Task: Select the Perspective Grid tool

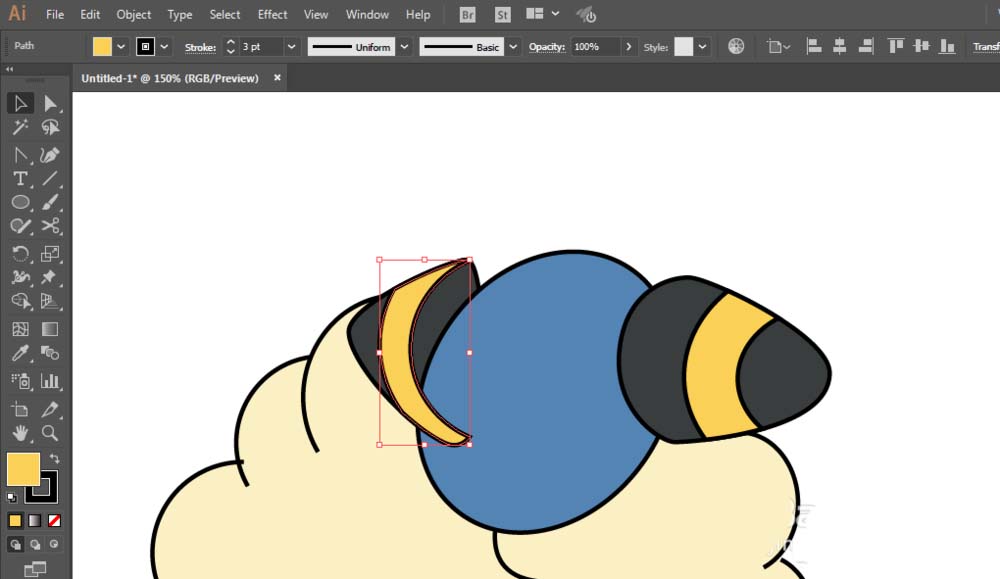Action: tap(50, 301)
